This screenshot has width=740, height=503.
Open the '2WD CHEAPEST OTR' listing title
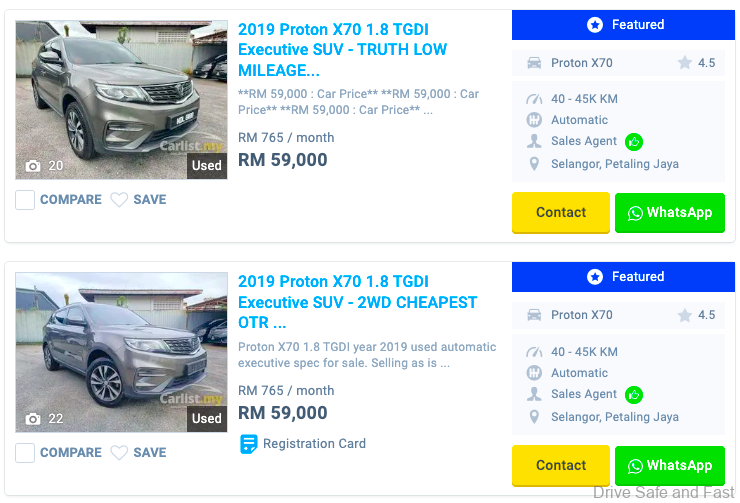[357, 302]
